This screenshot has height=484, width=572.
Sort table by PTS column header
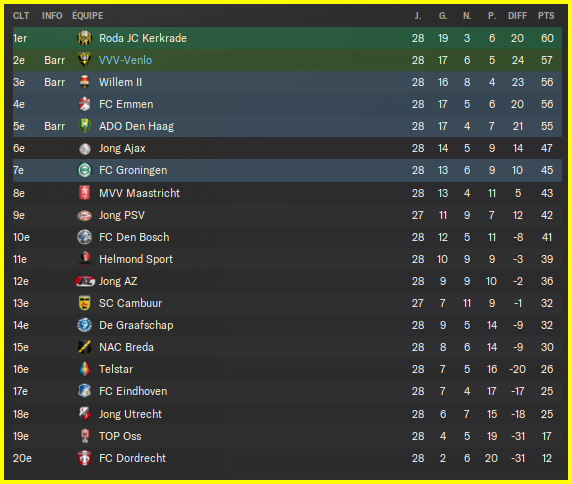click(x=546, y=16)
